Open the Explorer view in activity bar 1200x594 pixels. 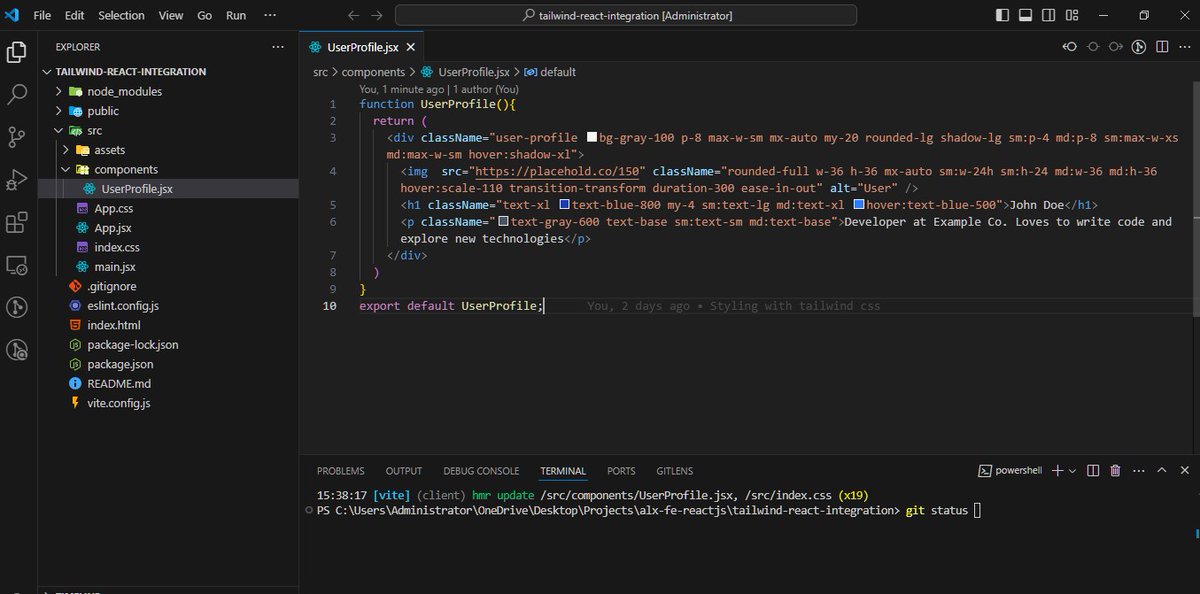(17, 52)
